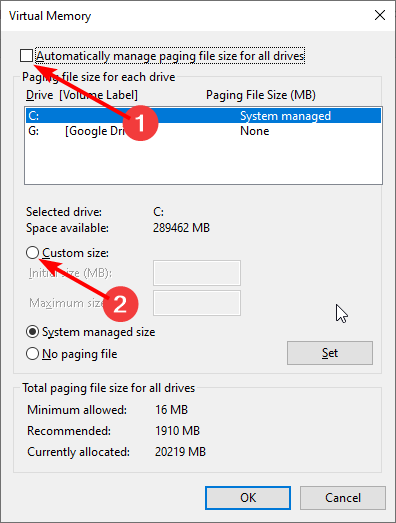This screenshot has height=523, width=396.
Task: Select the C: drive row
Action: point(203,115)
